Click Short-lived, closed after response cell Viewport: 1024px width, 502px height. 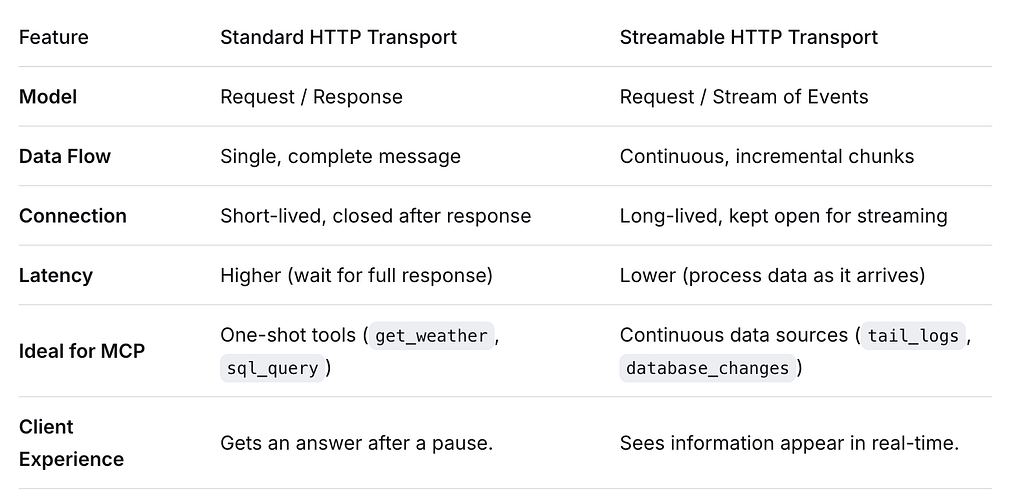pos(376,216)
